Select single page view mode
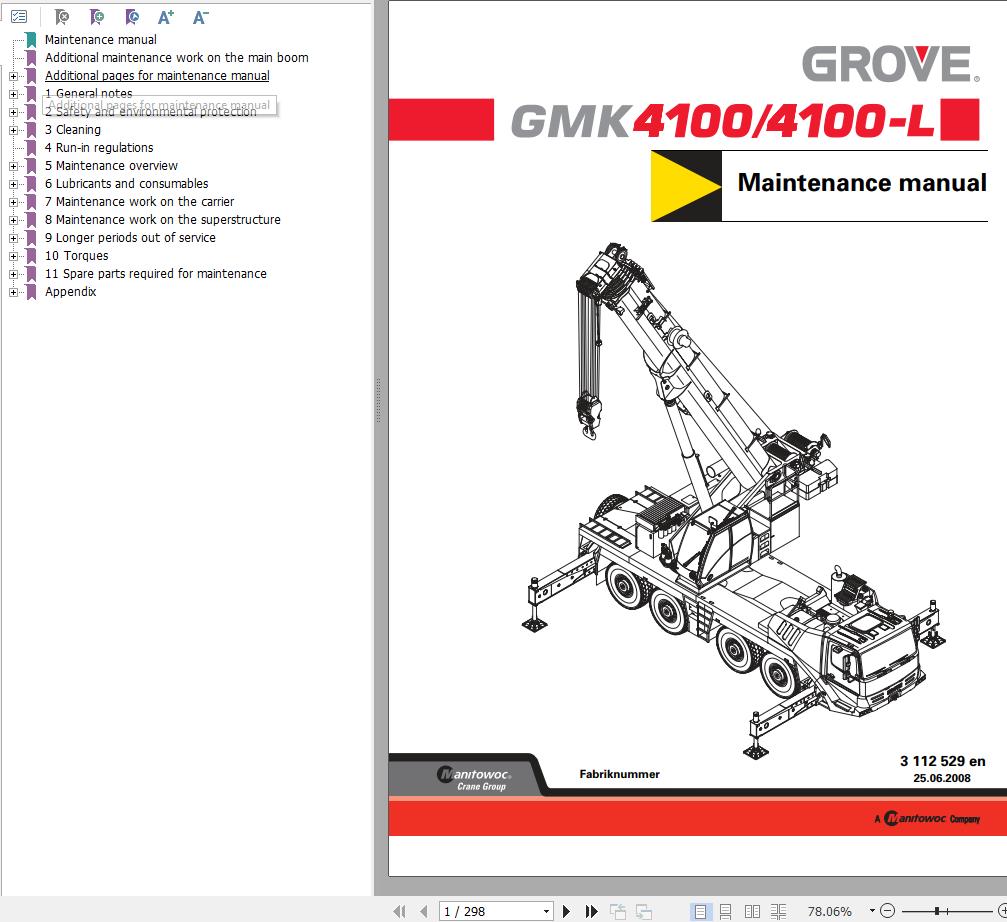The width and height of the screenshot is (1007, 922). click(700, 911)
